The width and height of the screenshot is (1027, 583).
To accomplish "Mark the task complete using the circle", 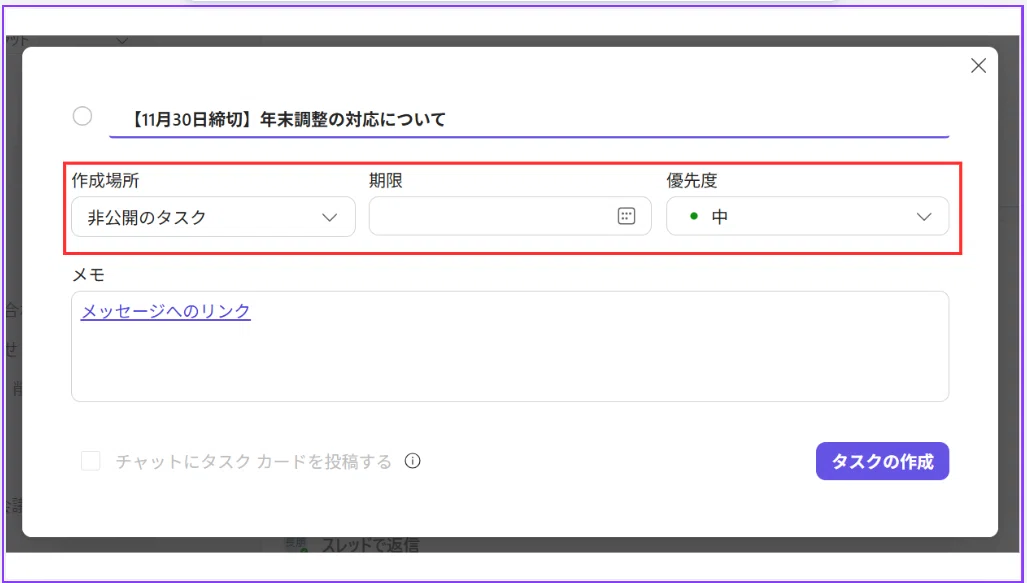I will [83, 117].
